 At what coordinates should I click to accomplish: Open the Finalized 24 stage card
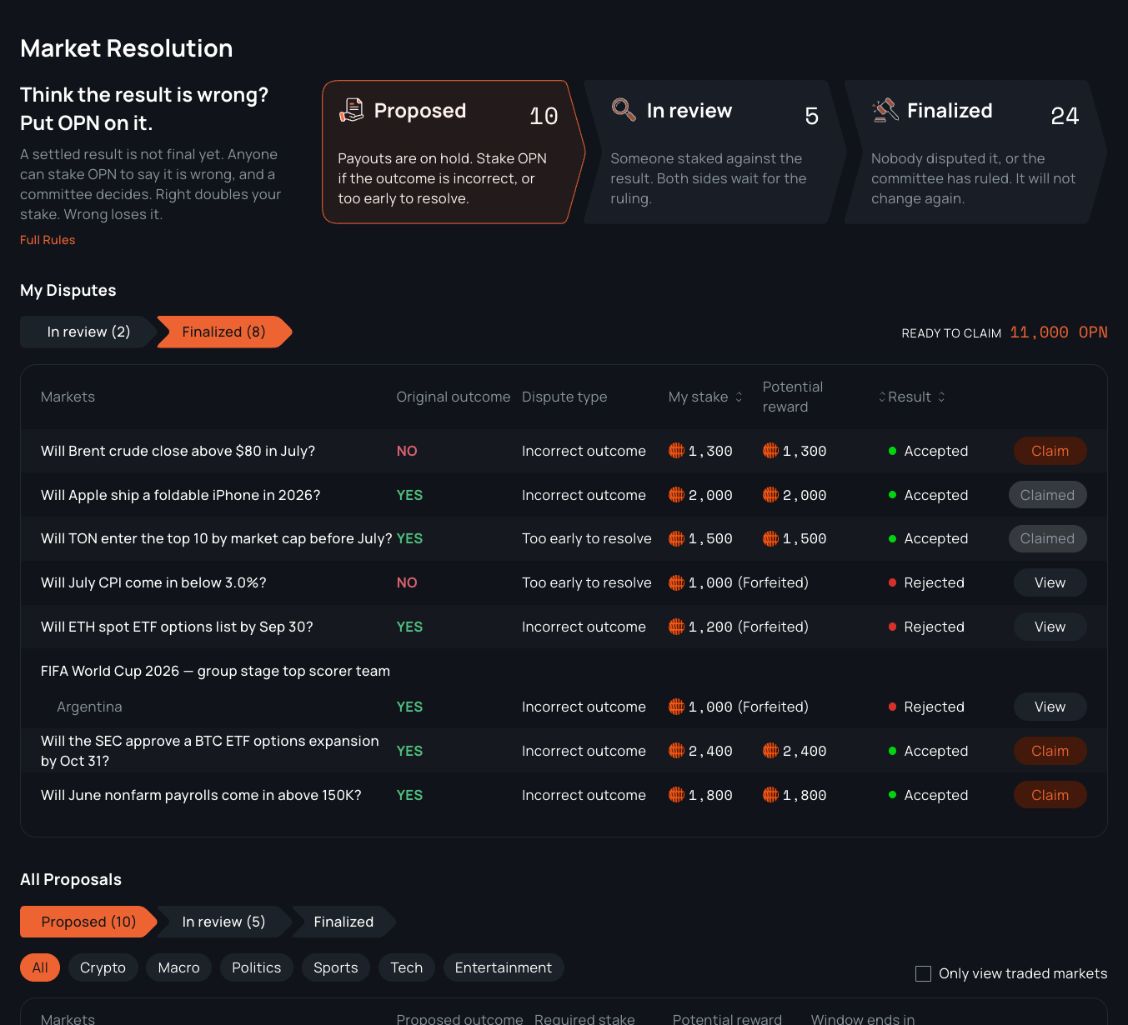(x=975, y=152)
